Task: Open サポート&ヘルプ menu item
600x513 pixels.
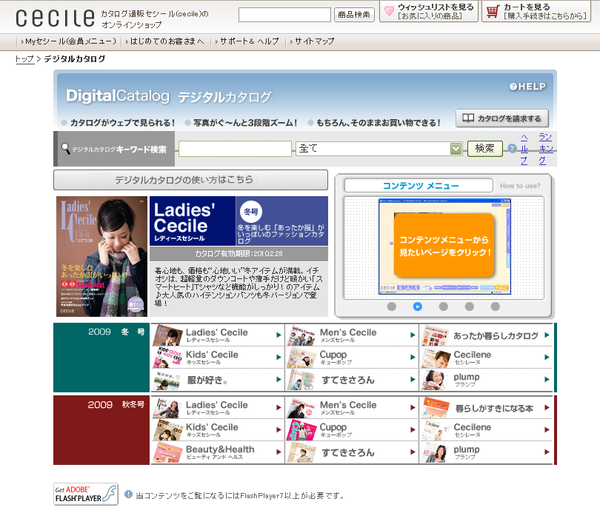Action: point(247,41)
